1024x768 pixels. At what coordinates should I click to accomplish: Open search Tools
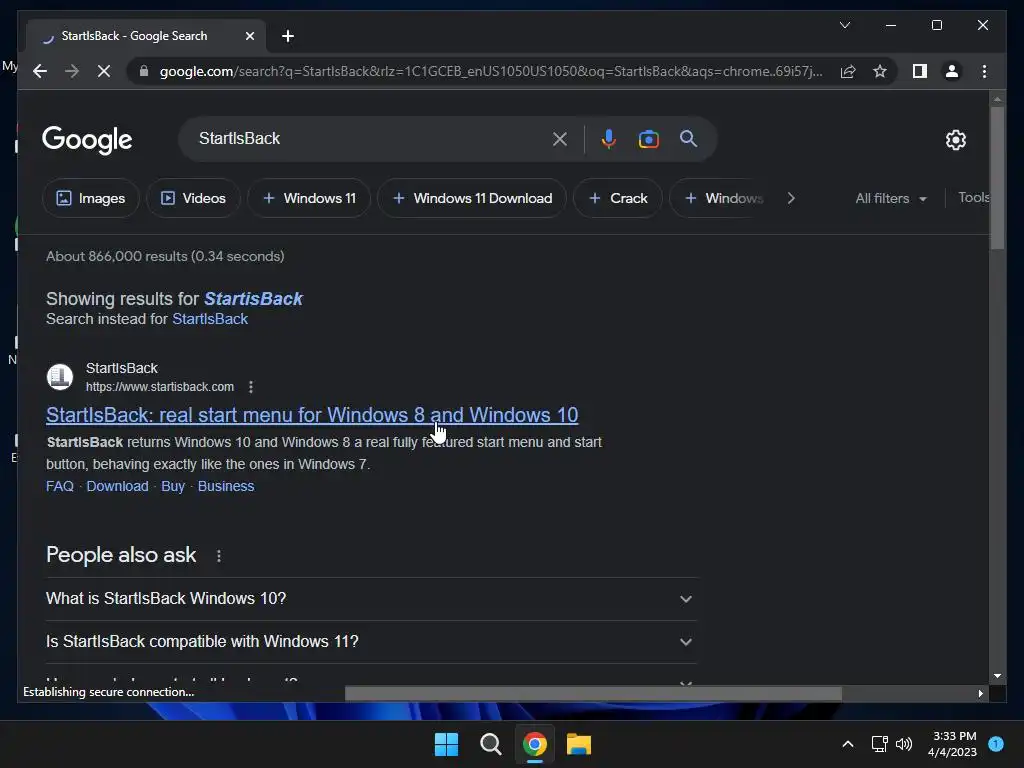click(973, 197)
